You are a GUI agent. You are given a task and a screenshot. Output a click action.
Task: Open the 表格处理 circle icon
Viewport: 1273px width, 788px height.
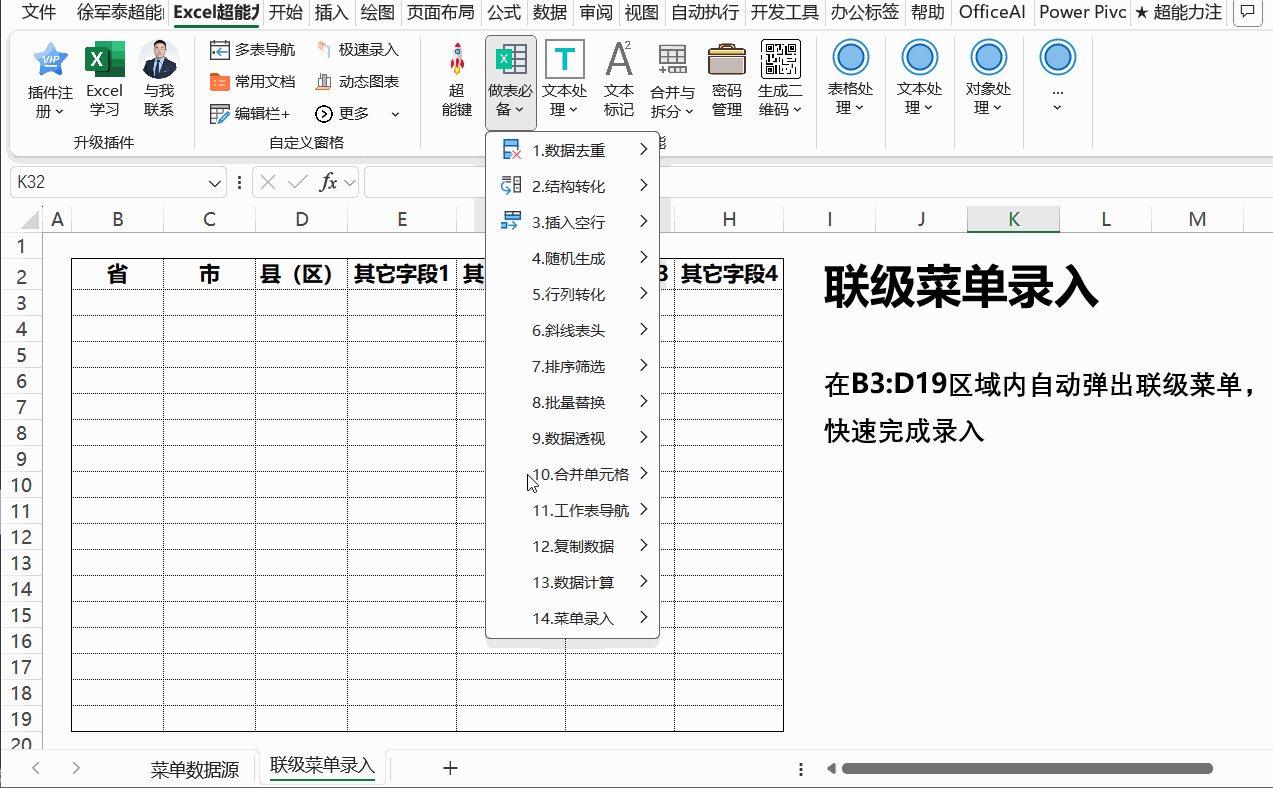pos(851,58)
